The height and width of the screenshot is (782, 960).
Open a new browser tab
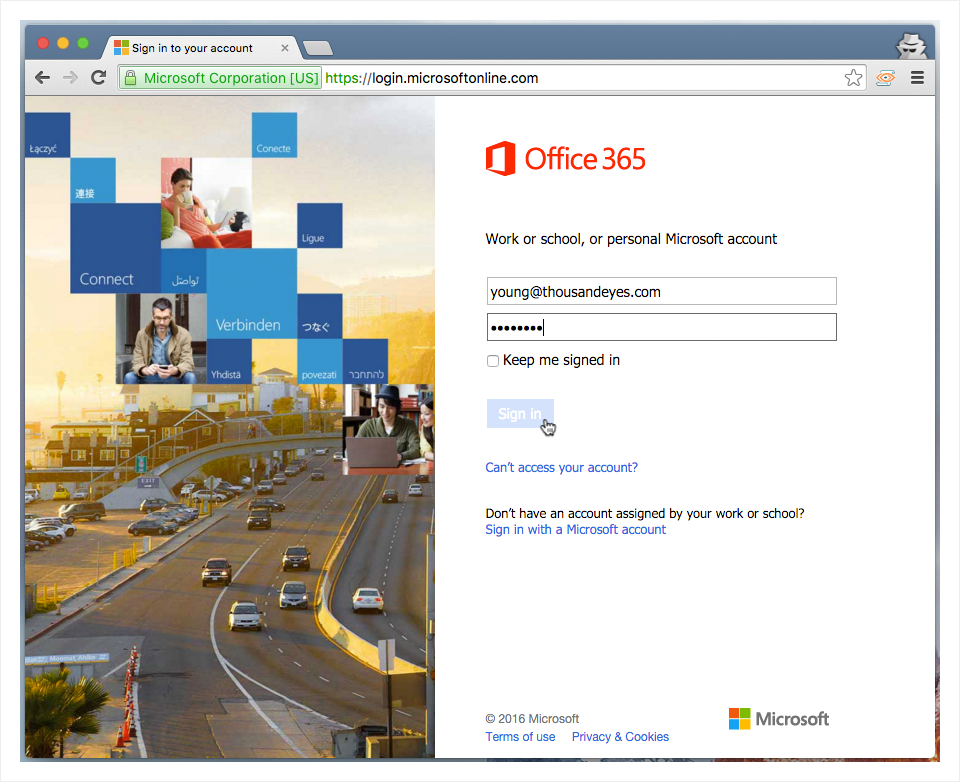[317, 48]
